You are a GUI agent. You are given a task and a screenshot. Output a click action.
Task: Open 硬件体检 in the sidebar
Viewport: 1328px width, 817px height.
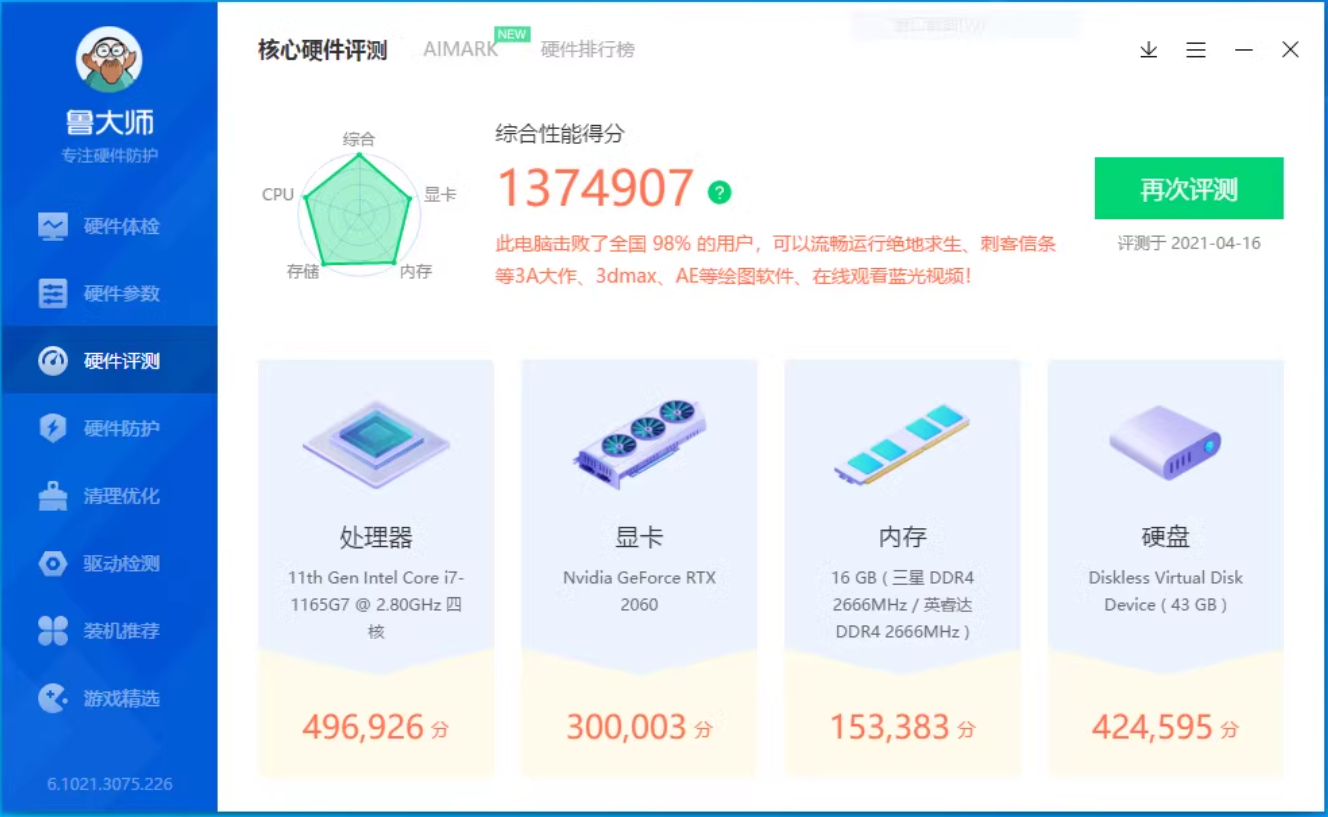(109, 226)
